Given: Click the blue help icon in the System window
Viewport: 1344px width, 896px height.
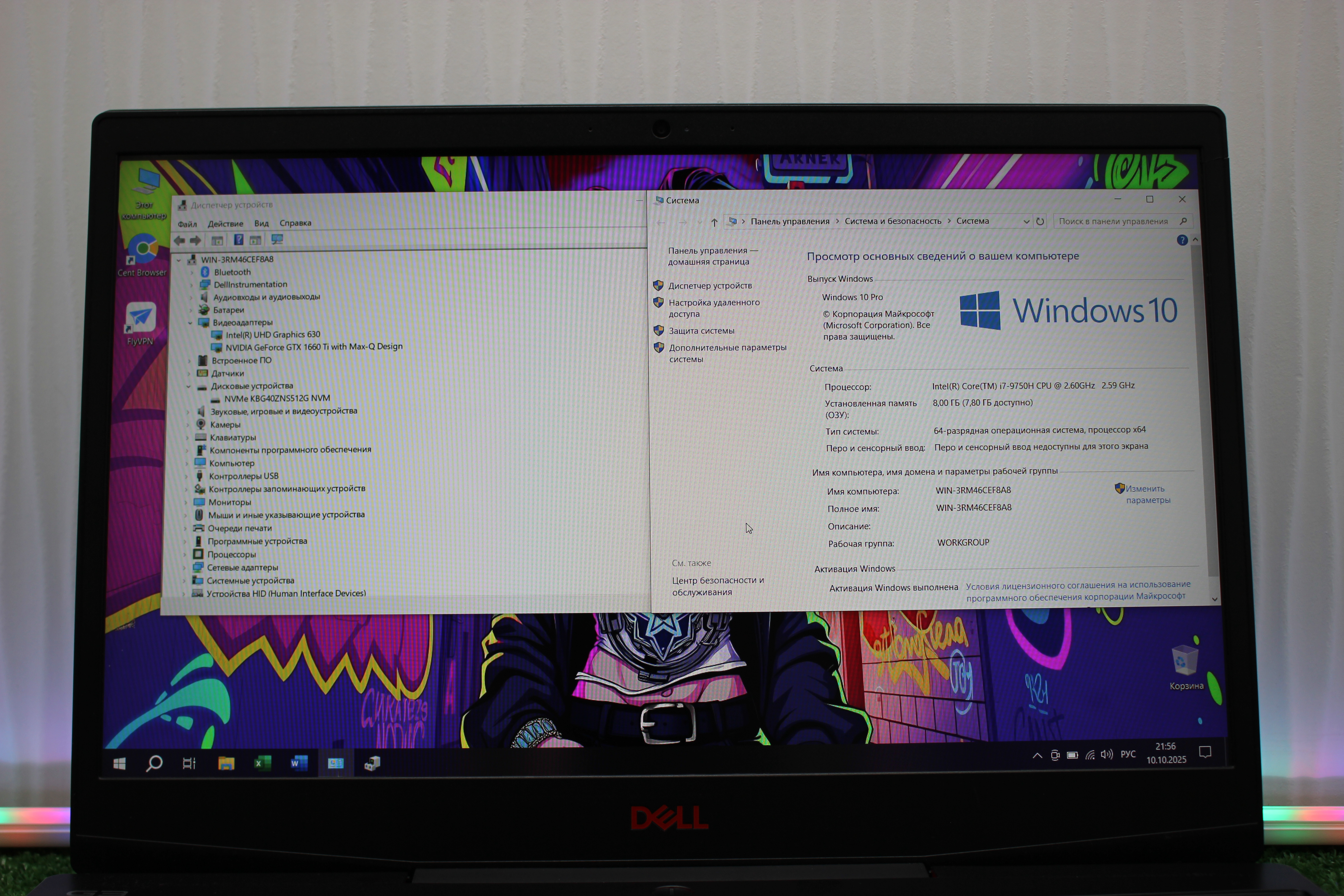Looking at the screenshot, I should click(x=1182, y=241).
